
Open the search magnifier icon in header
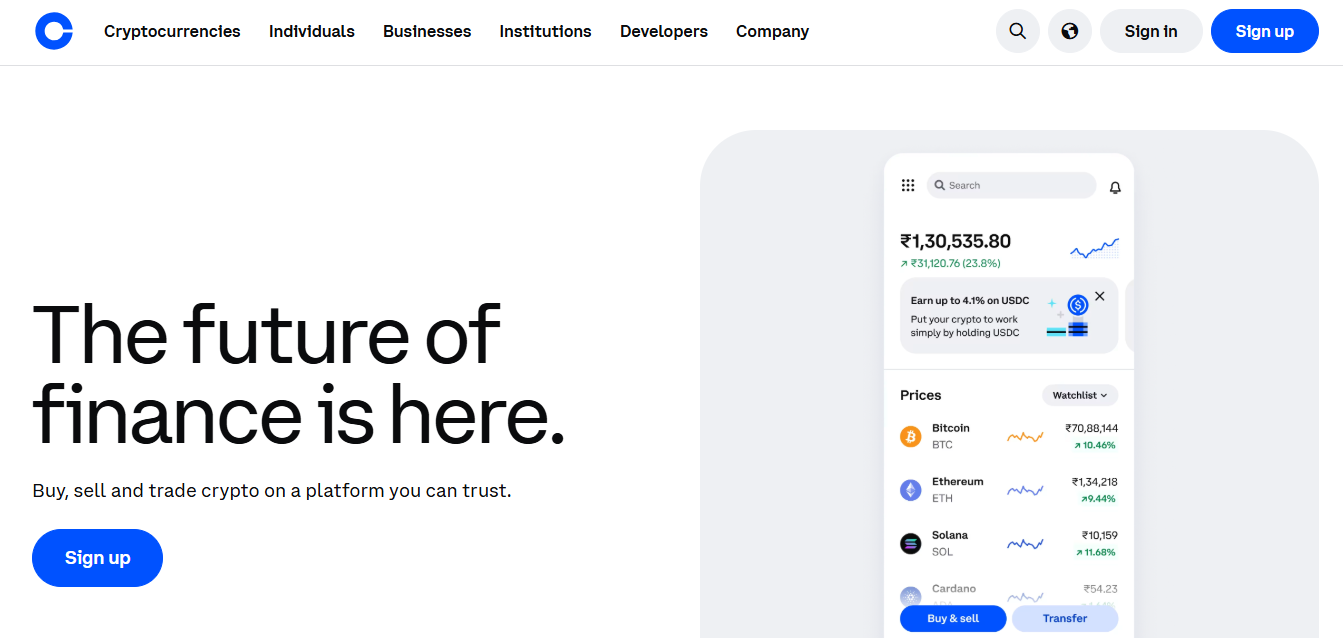1018,31
